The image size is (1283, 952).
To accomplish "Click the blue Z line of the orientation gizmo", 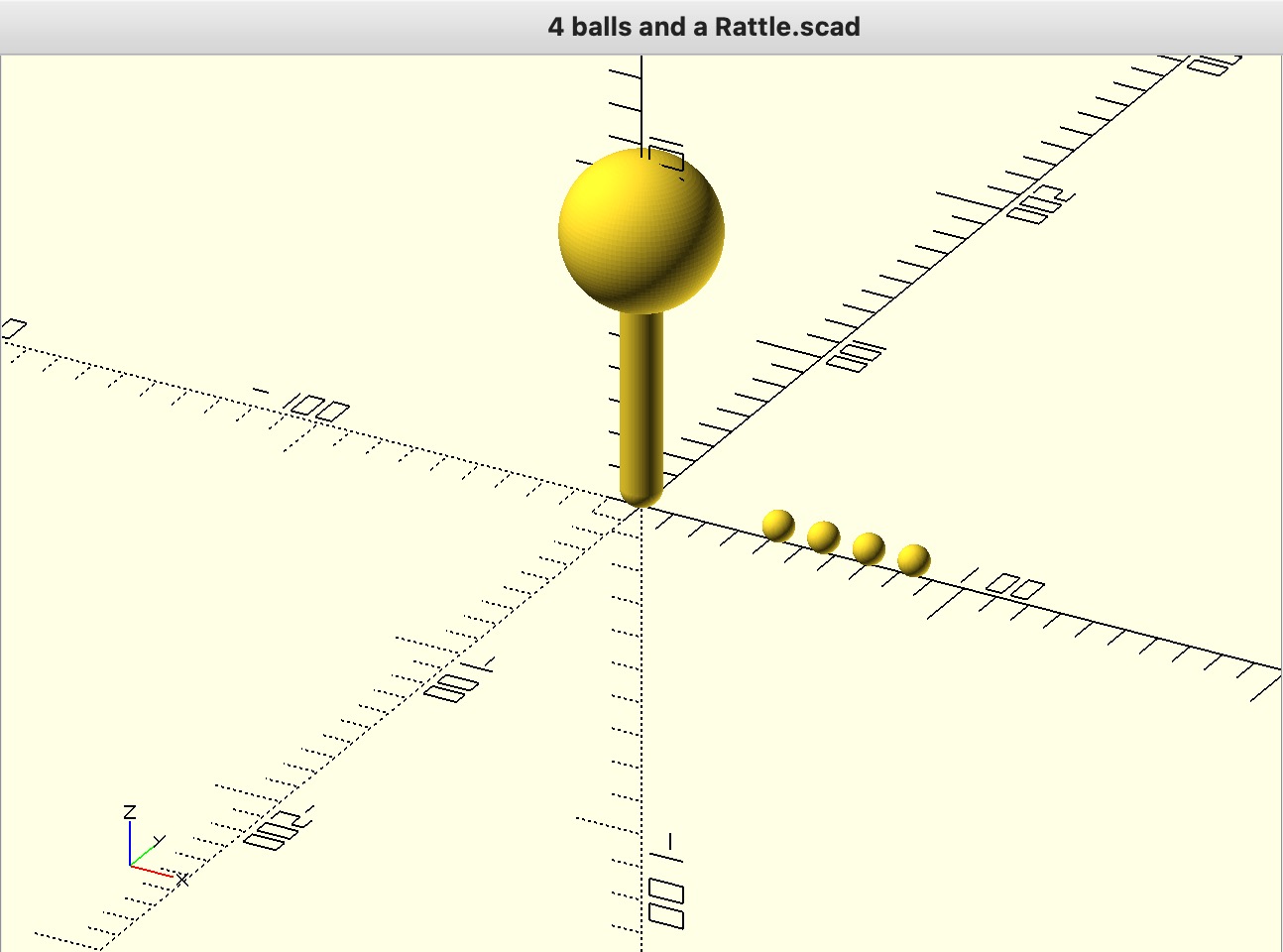I will (130, 843).
